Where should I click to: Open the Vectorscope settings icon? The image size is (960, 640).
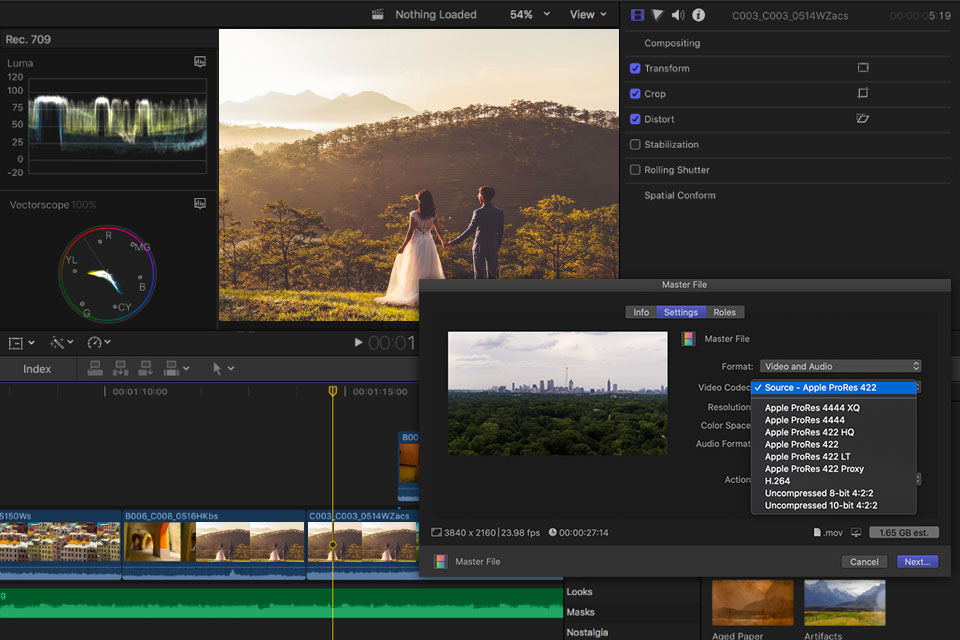(200, 203)
